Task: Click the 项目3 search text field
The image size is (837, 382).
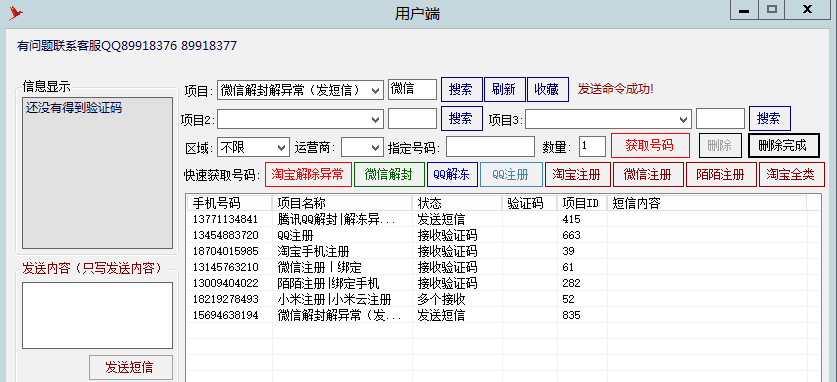Action: pyautogui.click(x=720, y=118)
